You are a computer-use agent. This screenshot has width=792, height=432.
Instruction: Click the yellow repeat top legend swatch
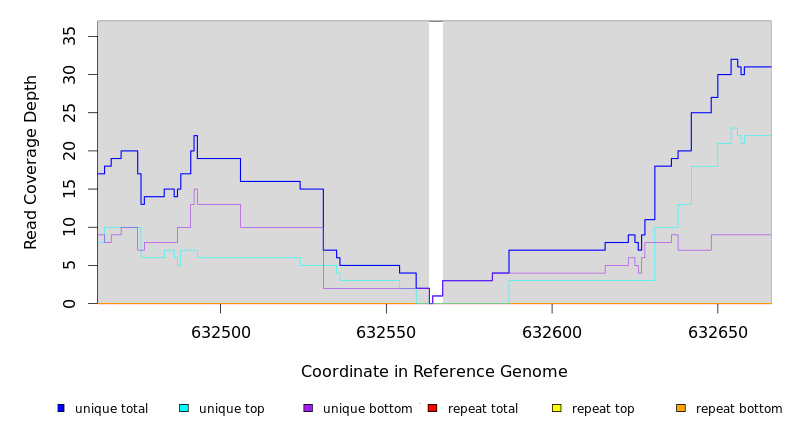(x=556, y=408)
